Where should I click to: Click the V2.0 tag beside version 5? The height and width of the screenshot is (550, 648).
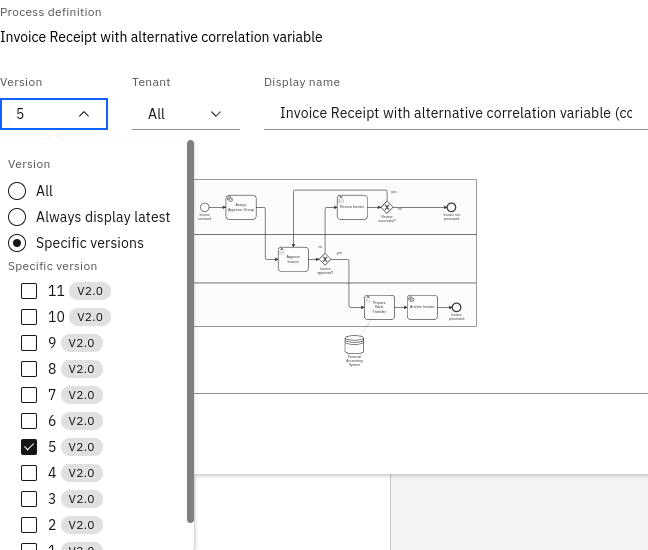pyautogui.click(x=82, y=447)
